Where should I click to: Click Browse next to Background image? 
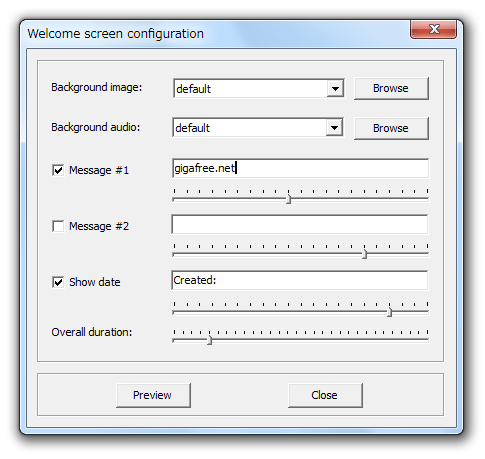(x=391, y=88)
